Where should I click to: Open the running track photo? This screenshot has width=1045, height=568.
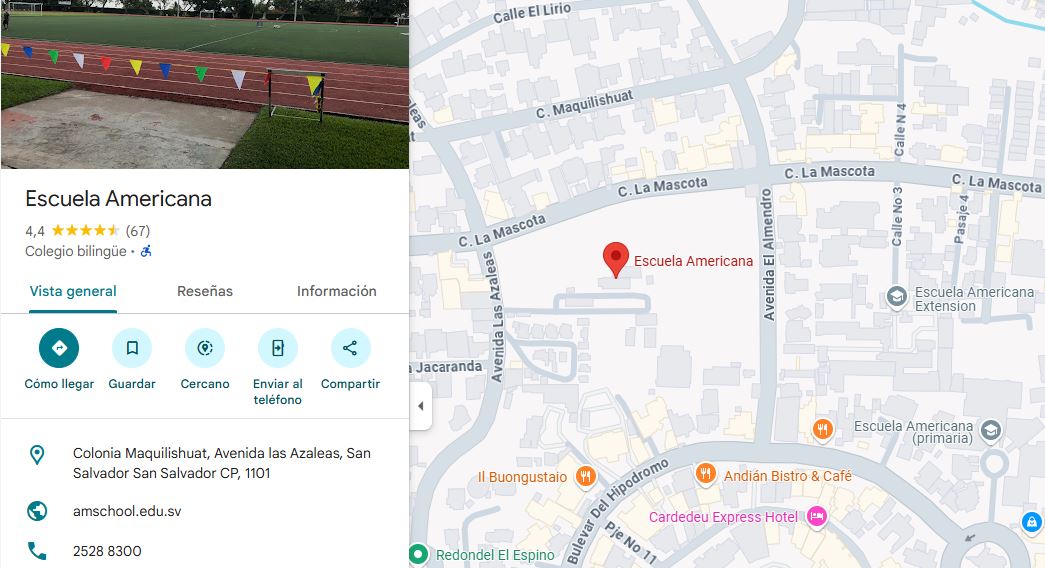205,84
